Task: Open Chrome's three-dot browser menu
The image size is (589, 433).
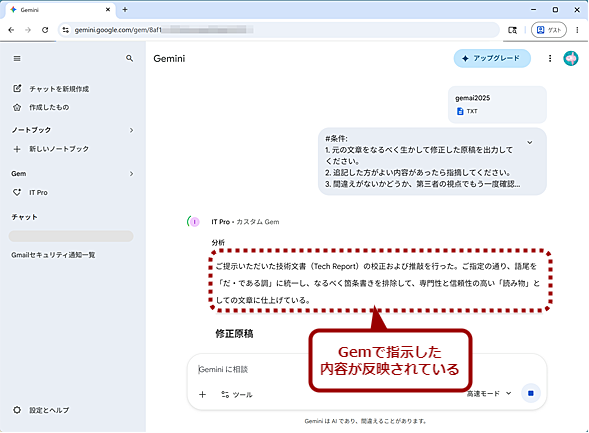Action: 577,30
